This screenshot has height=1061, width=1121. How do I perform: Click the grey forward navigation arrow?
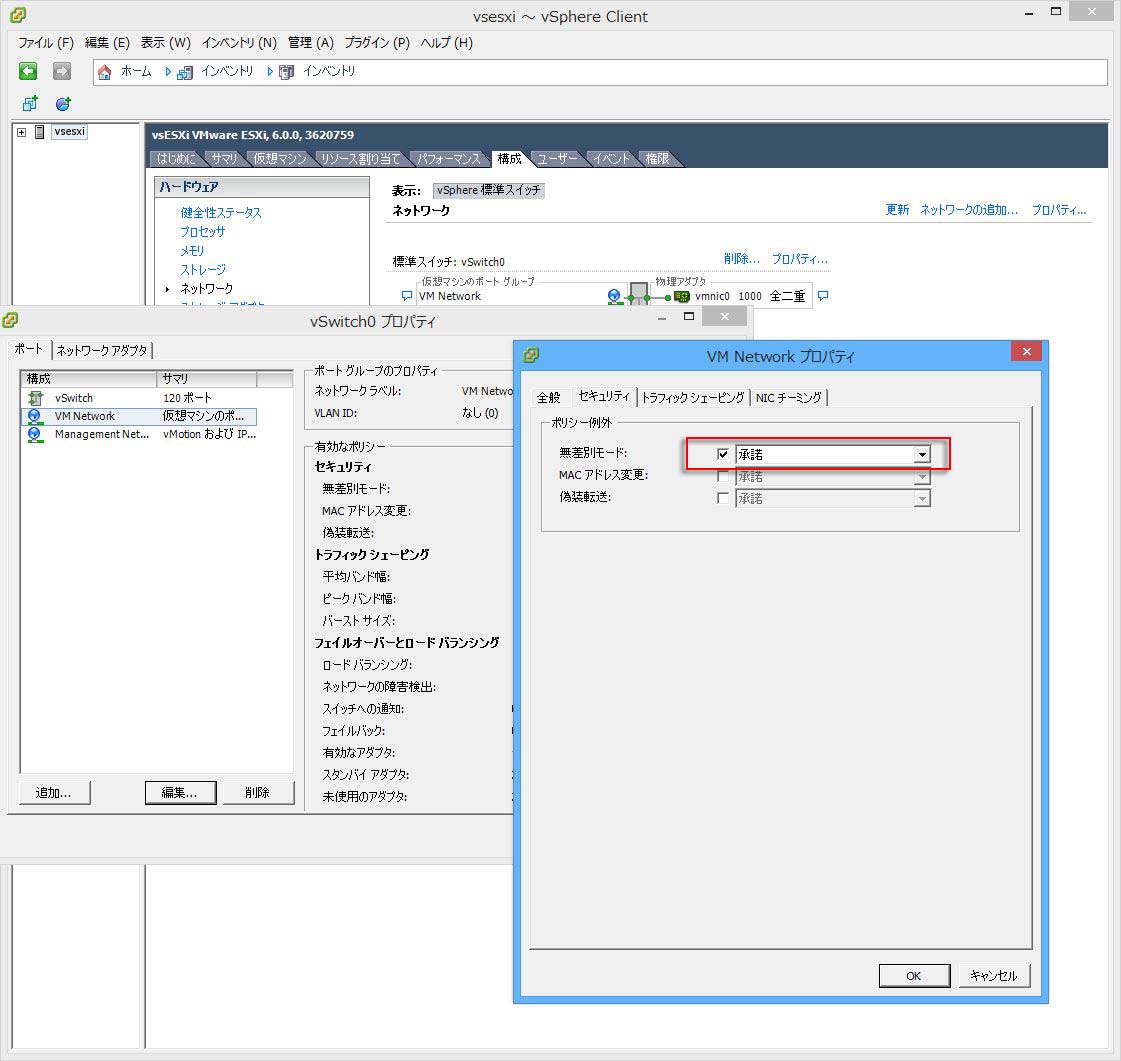(62, 71)
